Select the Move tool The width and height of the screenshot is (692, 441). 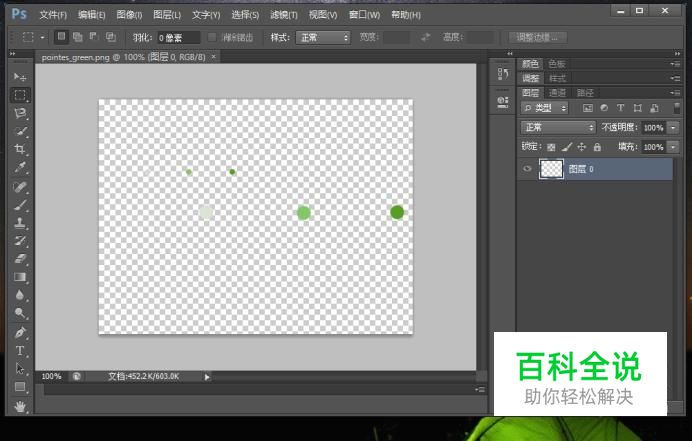pos(20,77)
